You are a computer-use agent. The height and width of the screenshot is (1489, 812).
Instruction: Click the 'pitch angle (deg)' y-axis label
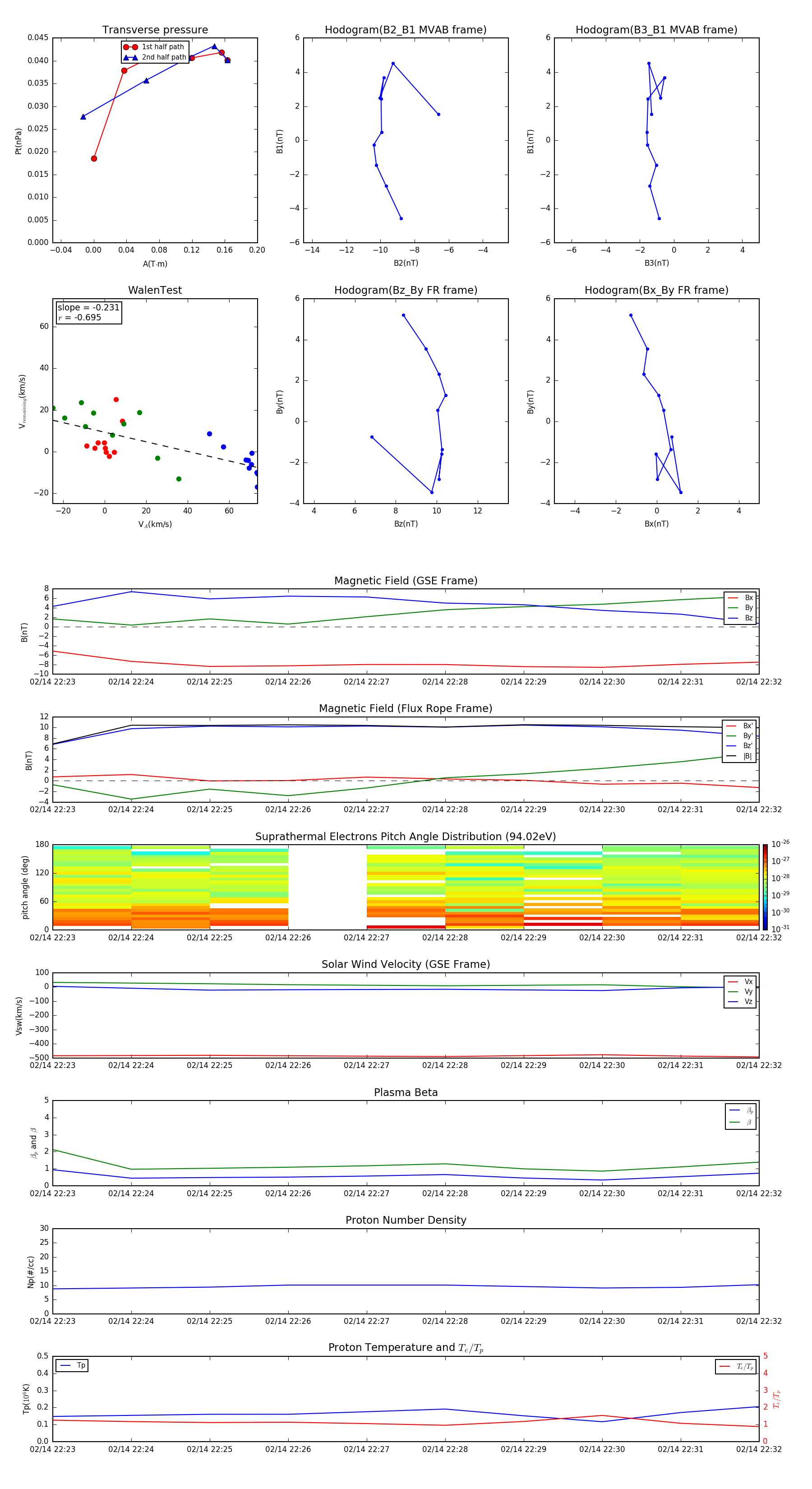click(25, 887)
